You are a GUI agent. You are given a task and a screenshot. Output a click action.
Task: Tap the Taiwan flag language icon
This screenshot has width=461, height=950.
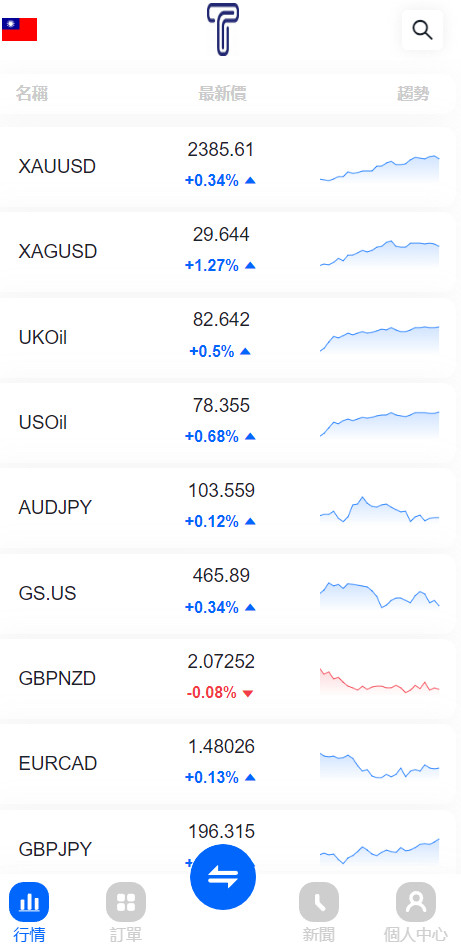click(19, 29)
